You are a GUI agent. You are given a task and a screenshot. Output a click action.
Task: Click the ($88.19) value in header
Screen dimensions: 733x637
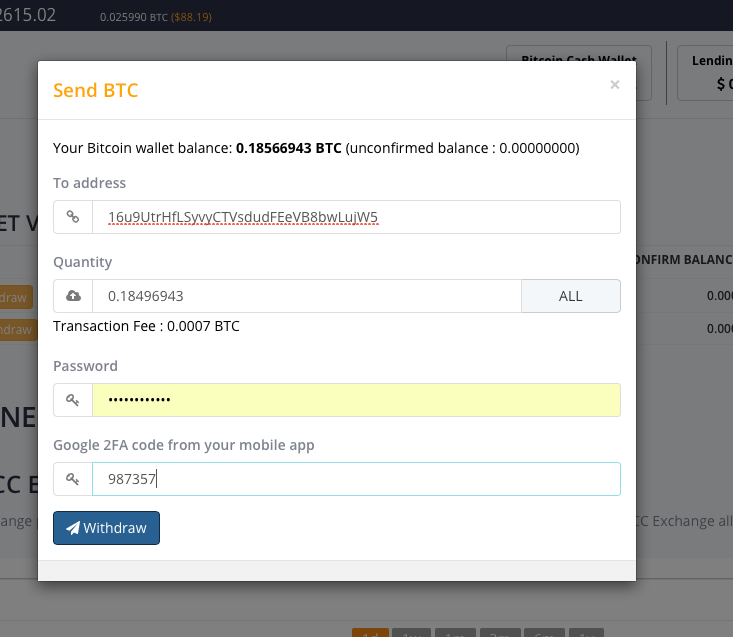click(x=191, y=17)
